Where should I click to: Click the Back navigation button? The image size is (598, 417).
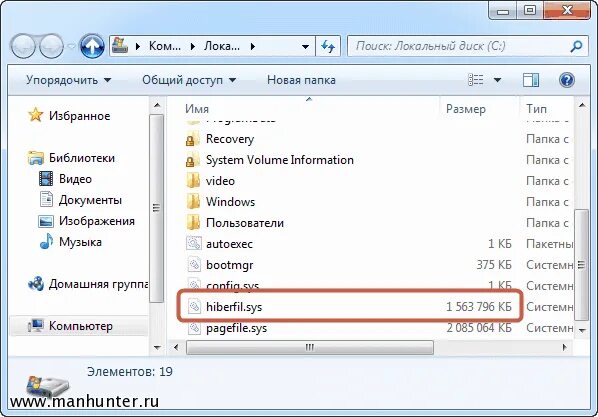[23, 46]
